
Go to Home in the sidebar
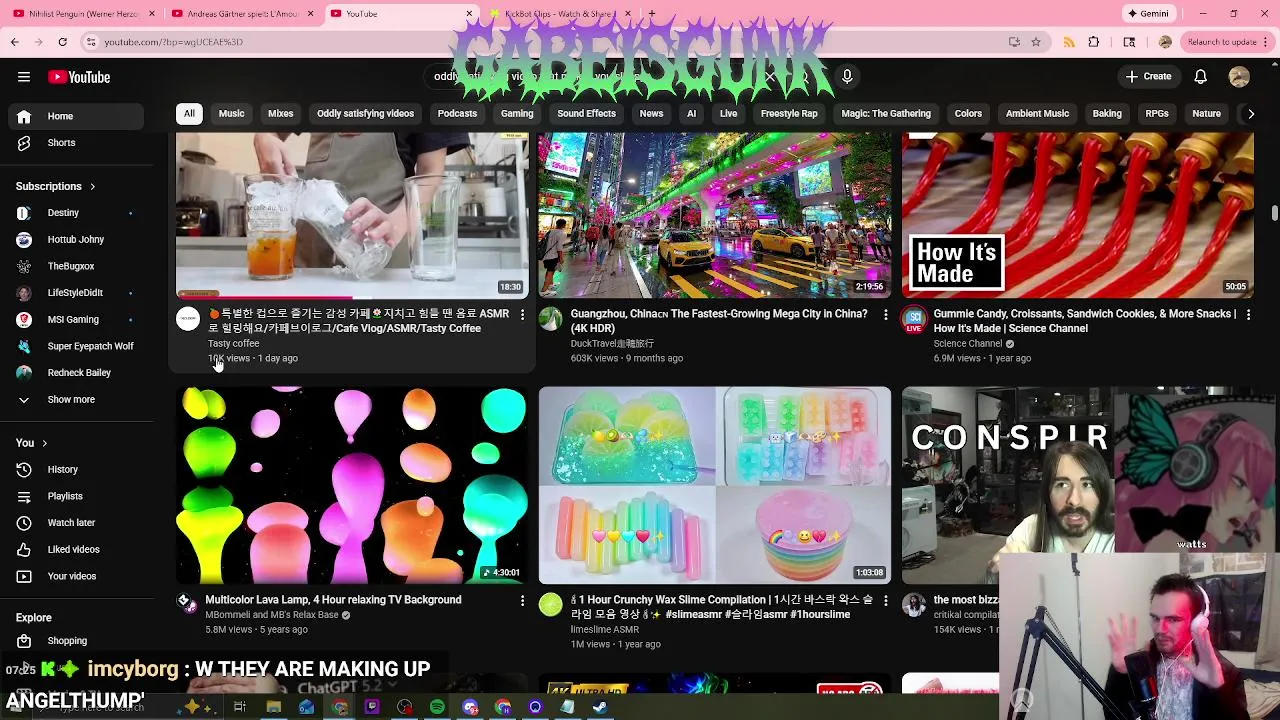[x=76, y=116]
